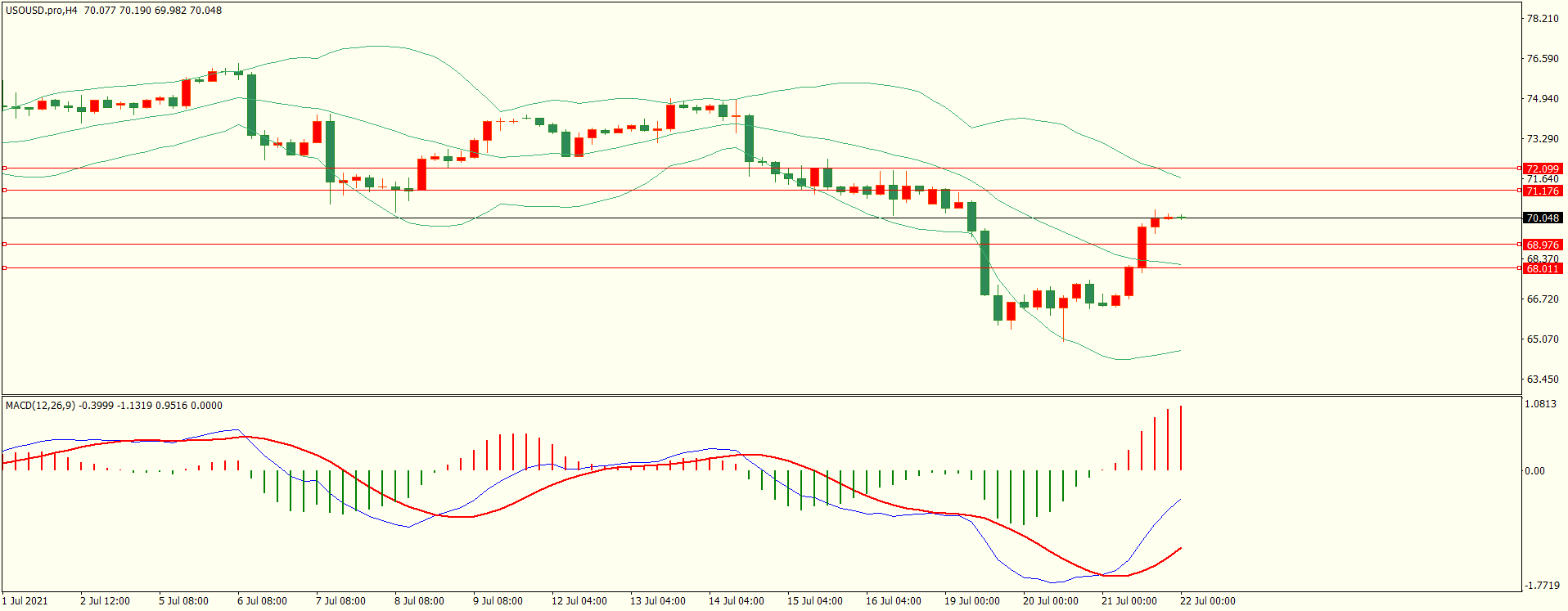Click the 22 Jul 00:00 time axis label
1568x611 pixels.
pos(1207,601)
